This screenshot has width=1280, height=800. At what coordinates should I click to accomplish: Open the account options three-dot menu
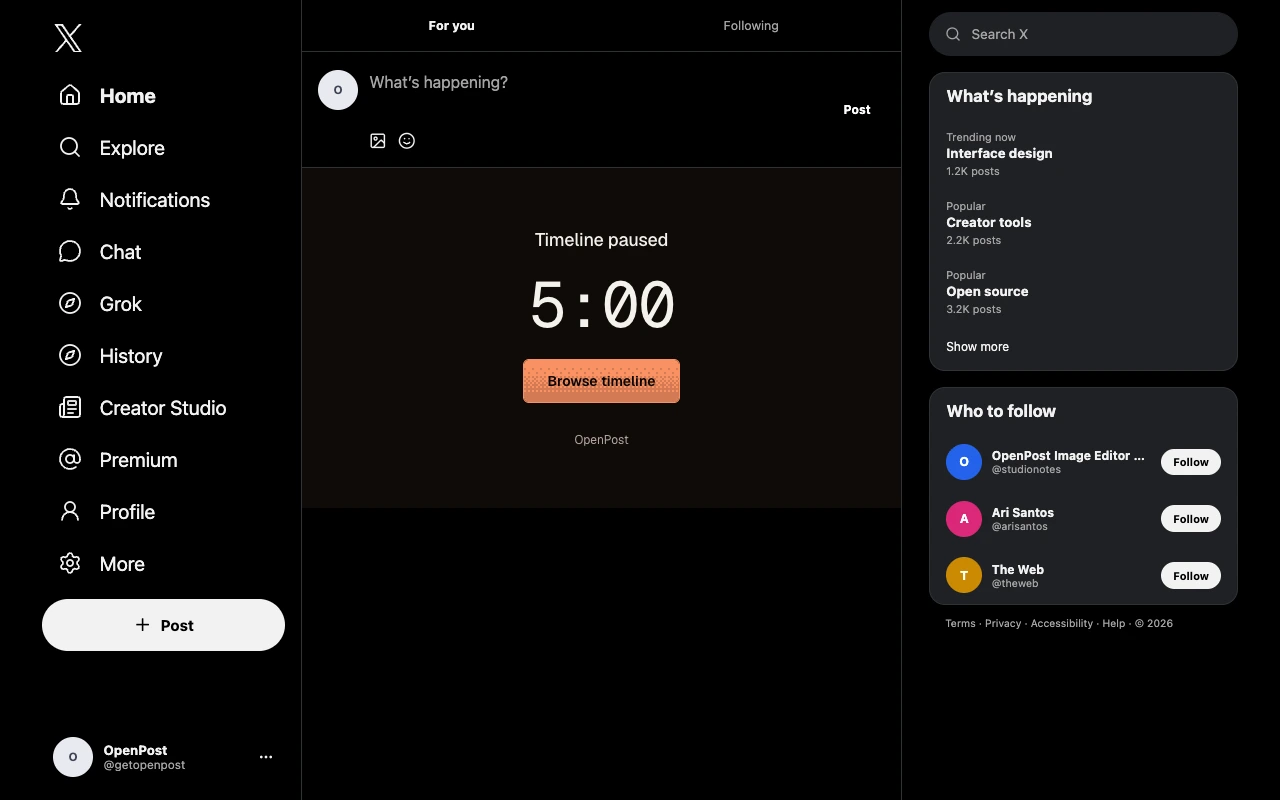pos(266,757)
